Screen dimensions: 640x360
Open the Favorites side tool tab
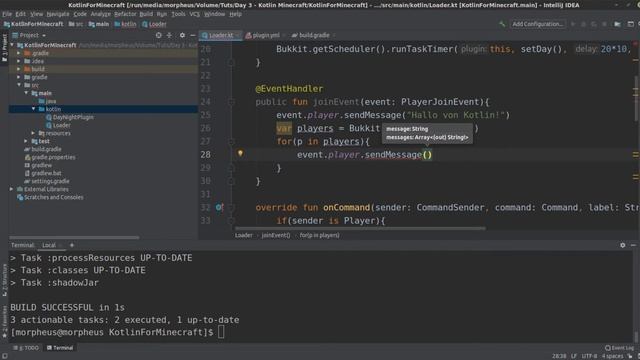click(x=4, y=322)
